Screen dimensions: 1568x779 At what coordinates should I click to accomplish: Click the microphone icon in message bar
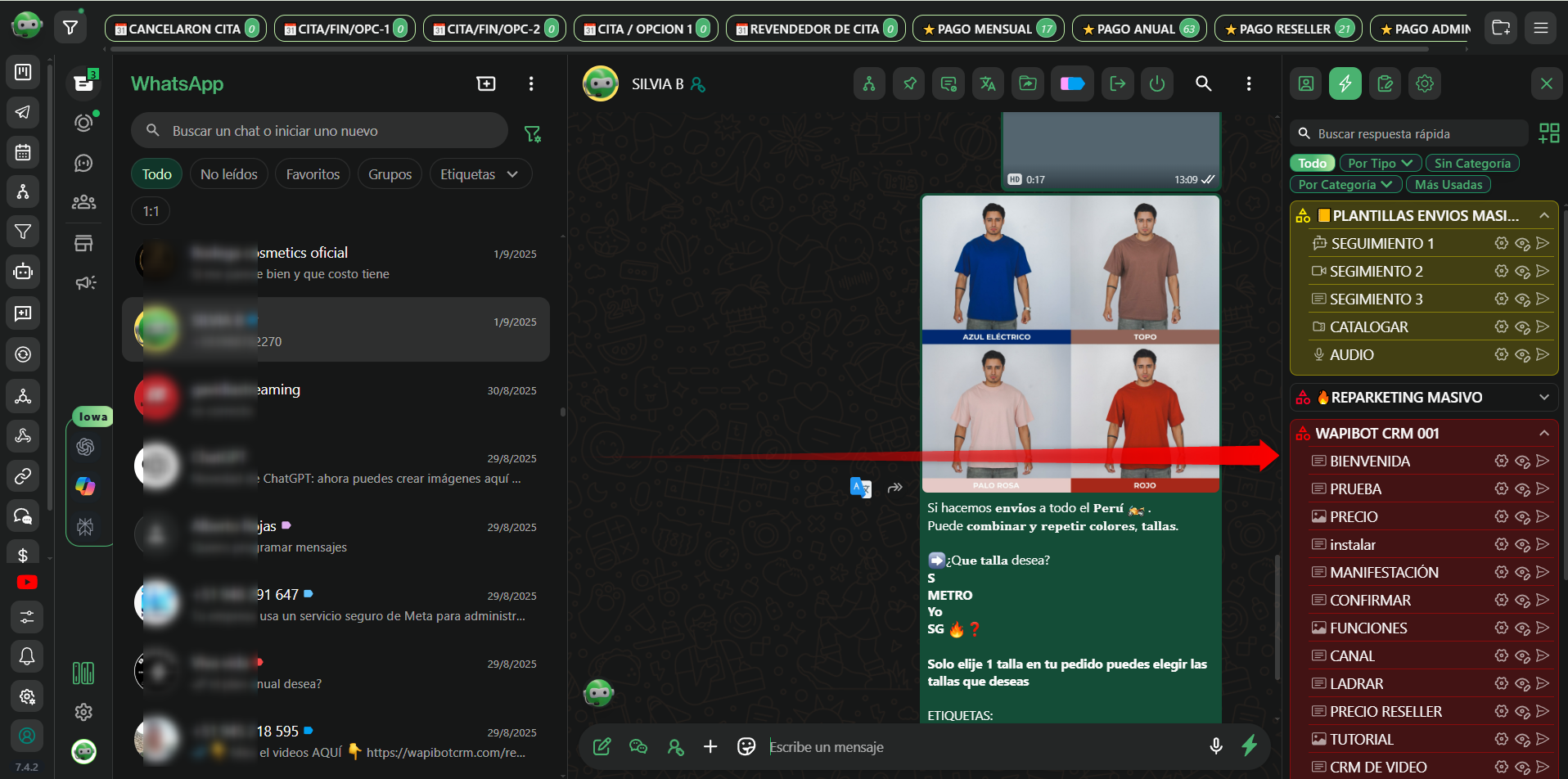[1216, 746]
